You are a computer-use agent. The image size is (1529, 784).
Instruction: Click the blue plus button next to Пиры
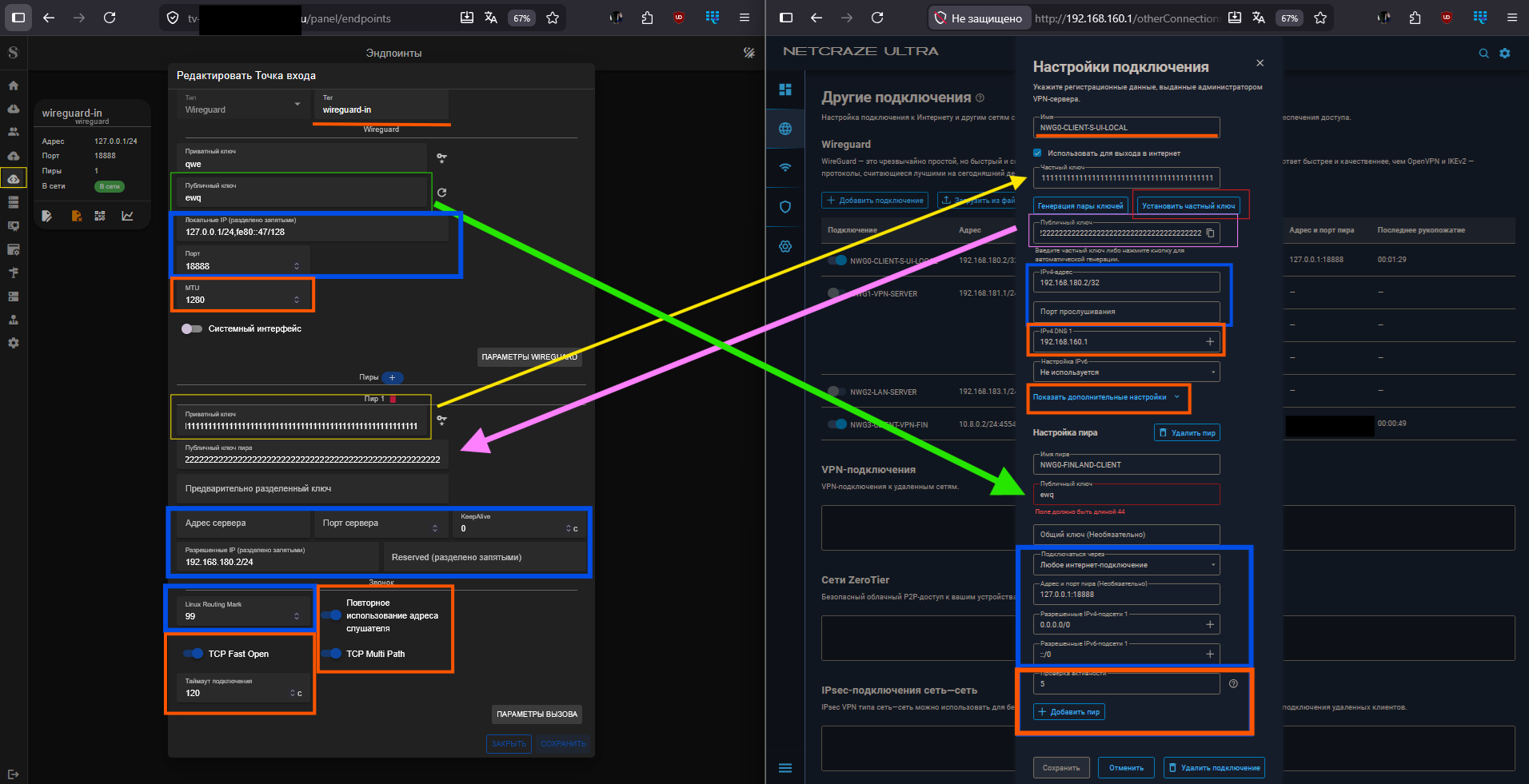point(393,377)
